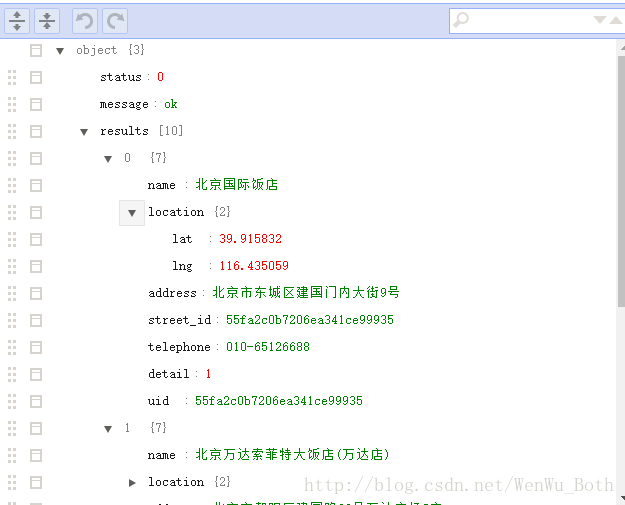Collapse the root object node
This screenshot has width=625, height=505.
(x=60, y=51)
